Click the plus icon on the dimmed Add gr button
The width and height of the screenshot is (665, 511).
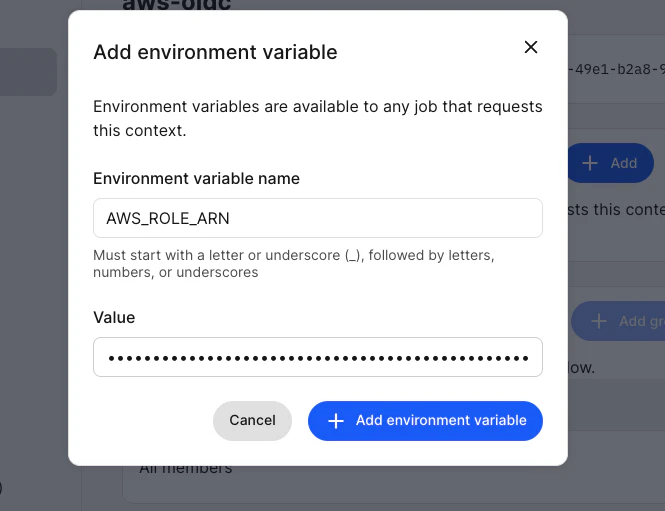pyautogui.click(x=599, y=321)
